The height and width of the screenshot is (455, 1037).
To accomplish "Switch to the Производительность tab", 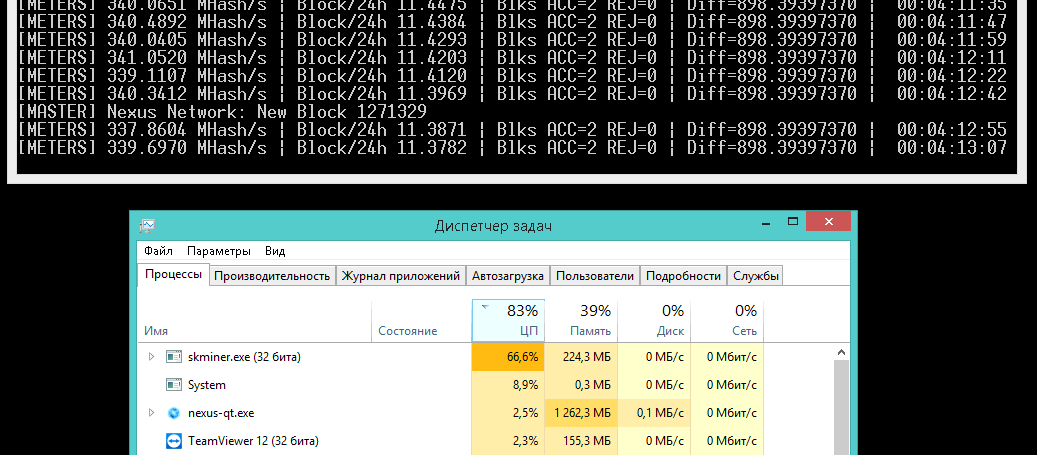I will [x=272, y=276].
